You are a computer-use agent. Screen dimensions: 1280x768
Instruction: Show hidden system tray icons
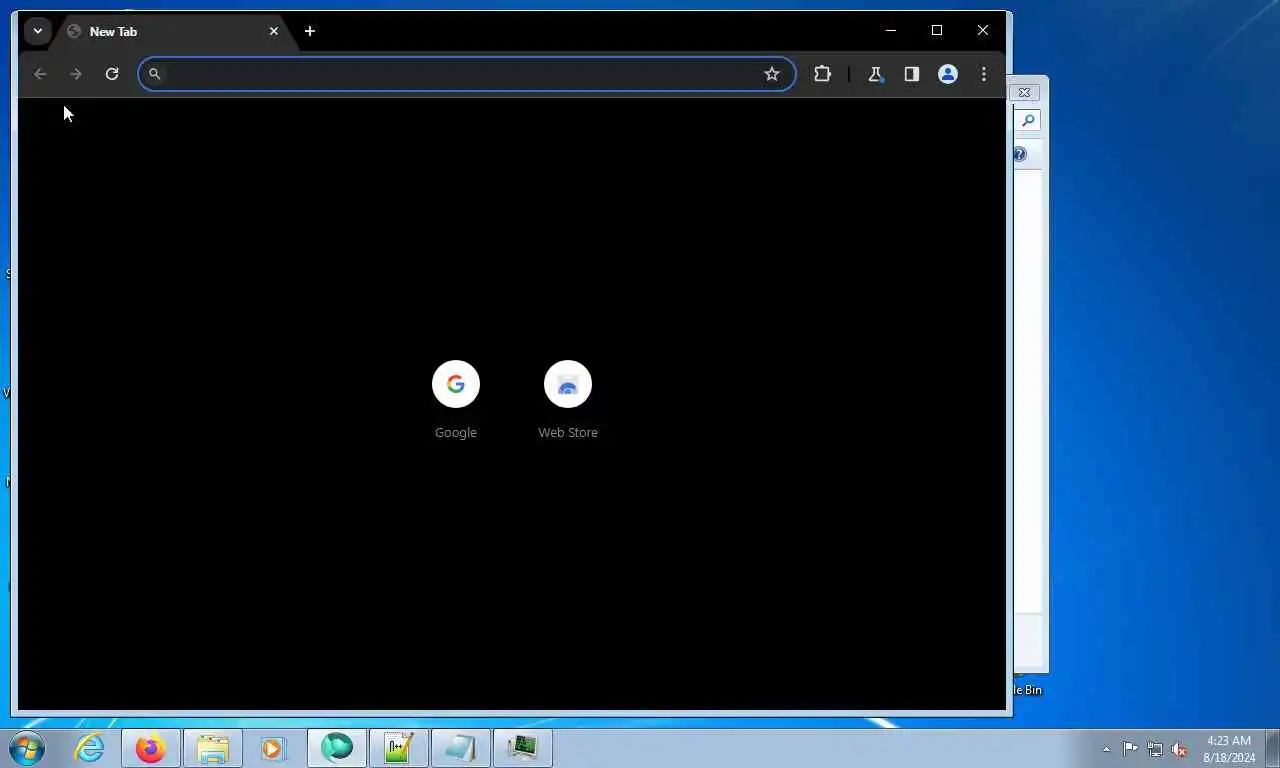coord(1106,749)
